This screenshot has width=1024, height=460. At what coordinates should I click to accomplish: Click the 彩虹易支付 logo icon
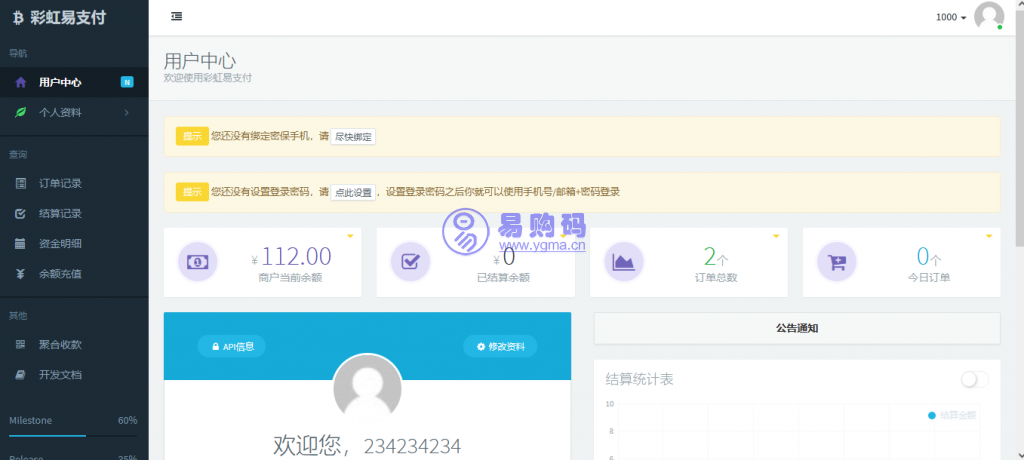click(17, 17)
